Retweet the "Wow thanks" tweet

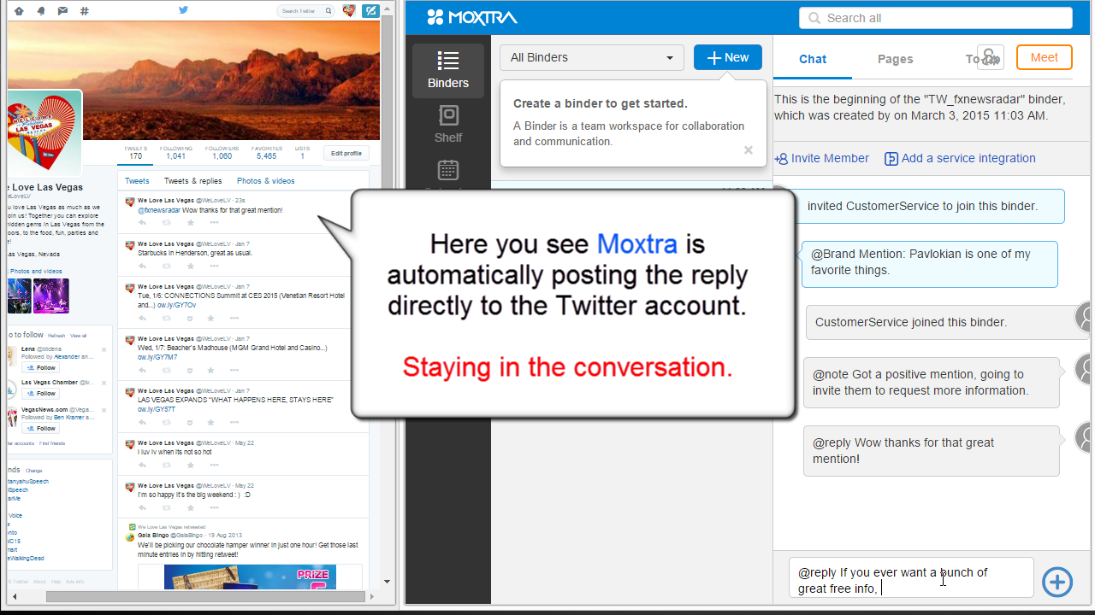coord(166,223)
